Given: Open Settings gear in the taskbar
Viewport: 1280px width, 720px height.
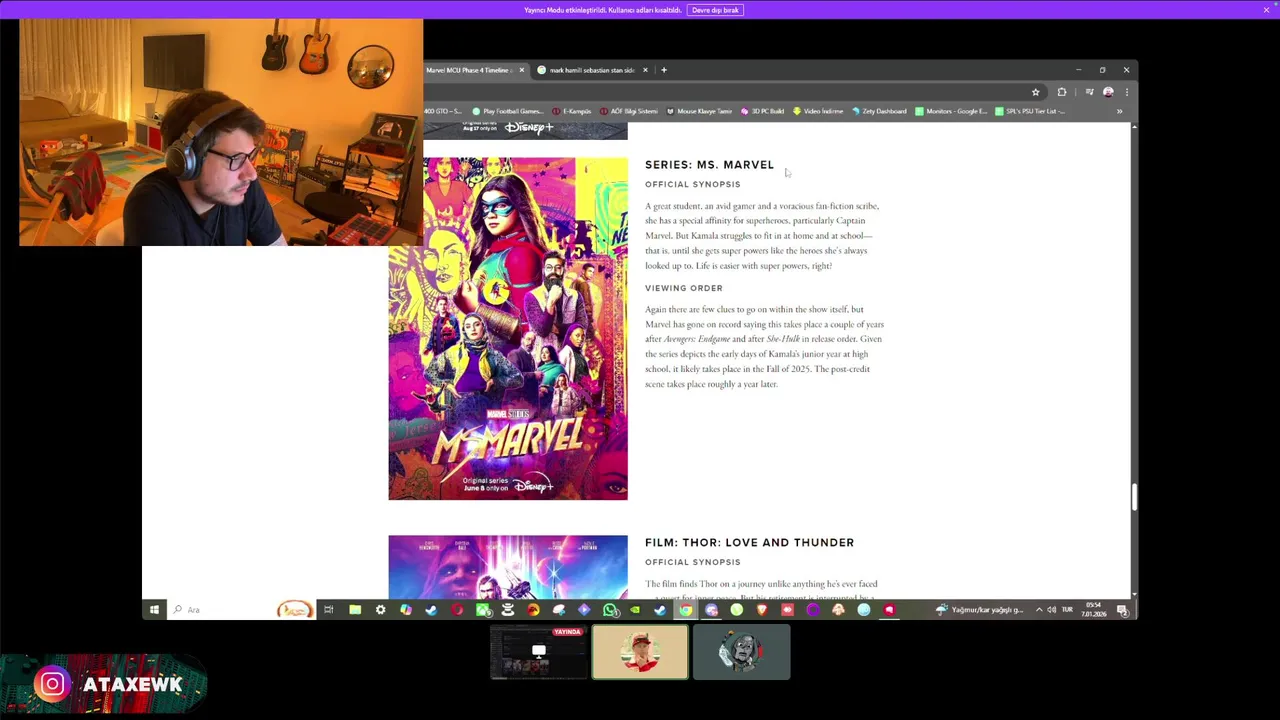Looking at the screenshot, I should (x=380, y=609).
